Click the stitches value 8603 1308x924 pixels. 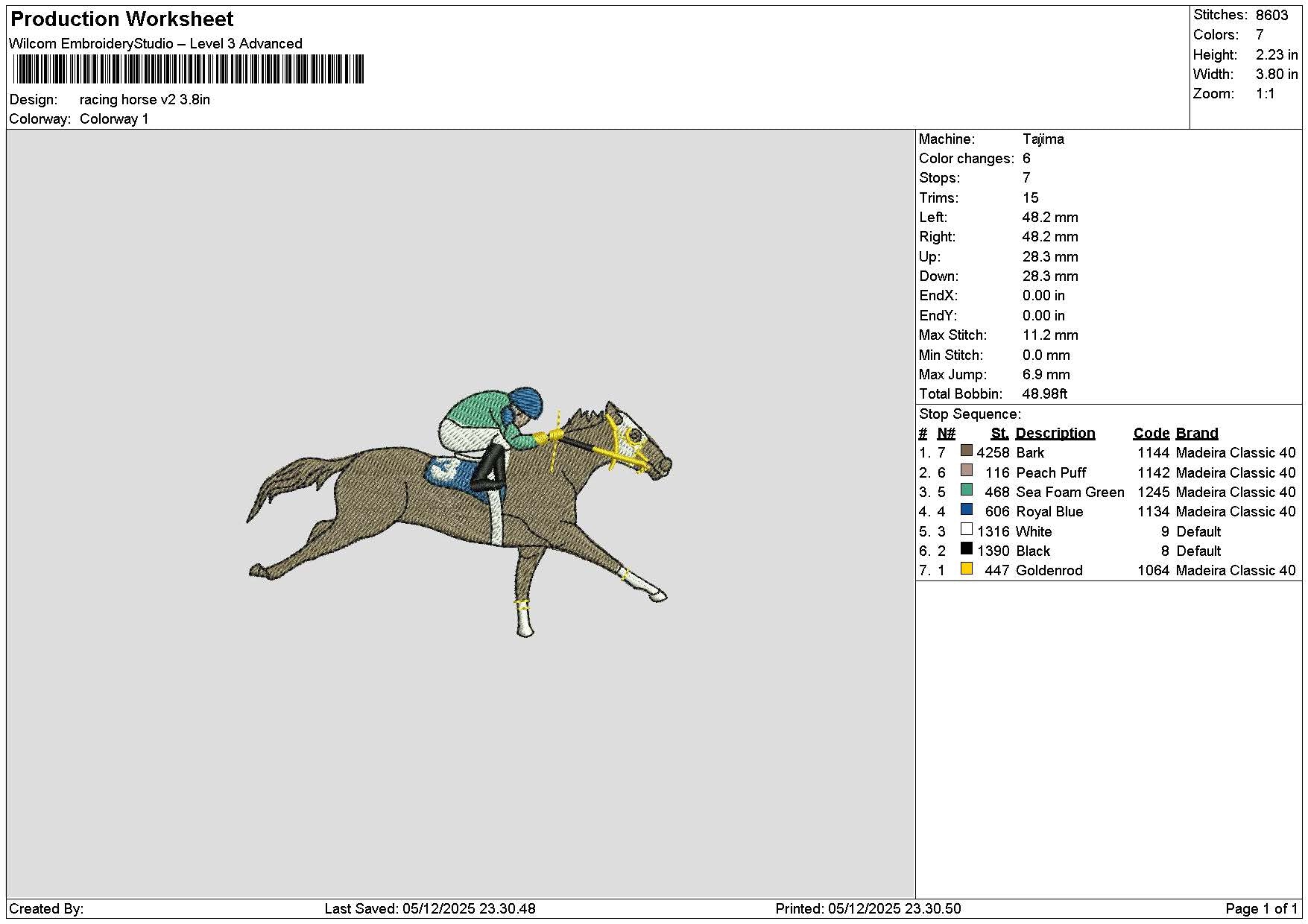click(1271, 15)
